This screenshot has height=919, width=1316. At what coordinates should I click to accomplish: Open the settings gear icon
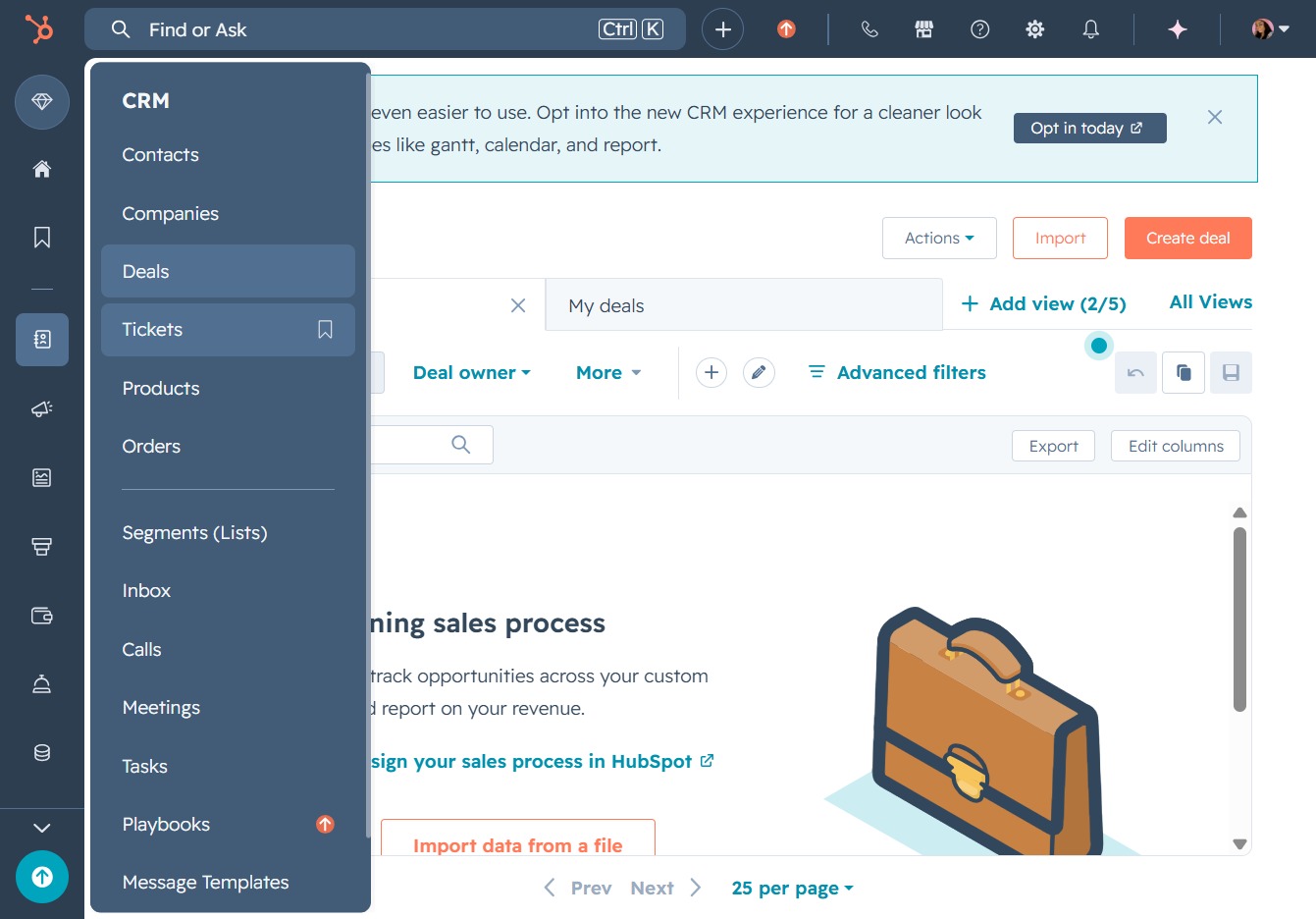pyautogui.click(x=1034, y=29)
